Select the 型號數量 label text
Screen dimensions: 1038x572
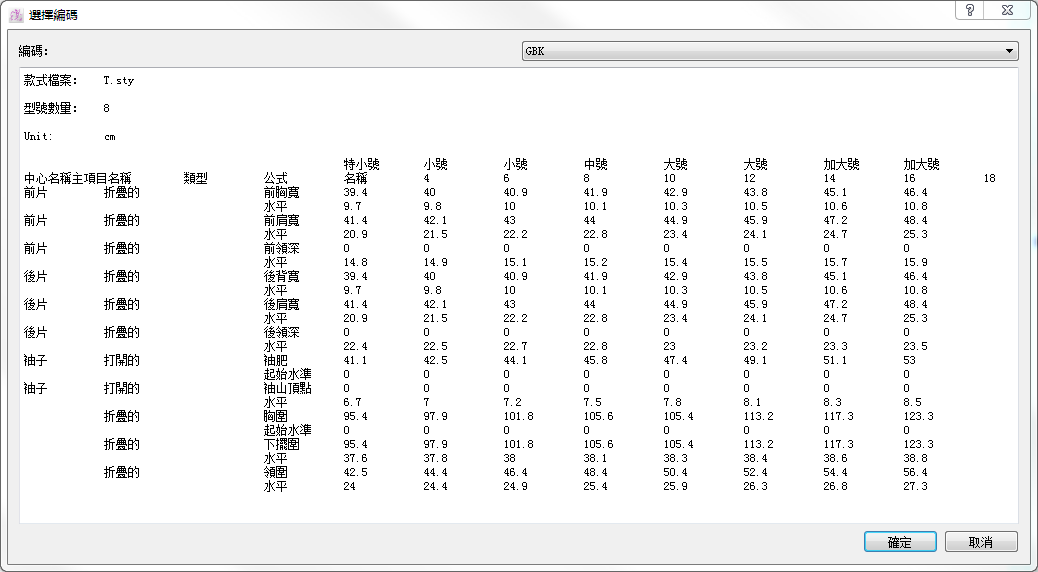51,108
